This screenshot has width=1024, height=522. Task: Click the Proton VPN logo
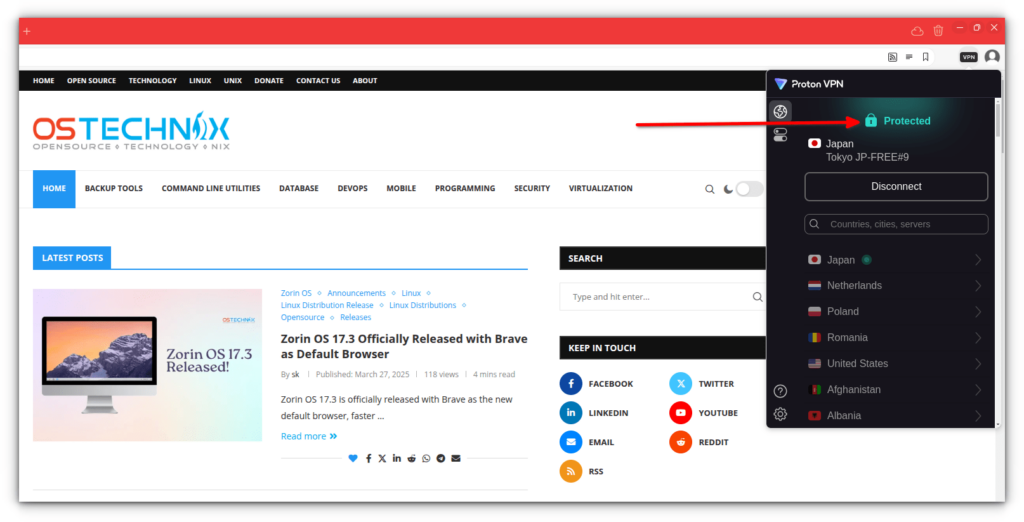(808, 84)
